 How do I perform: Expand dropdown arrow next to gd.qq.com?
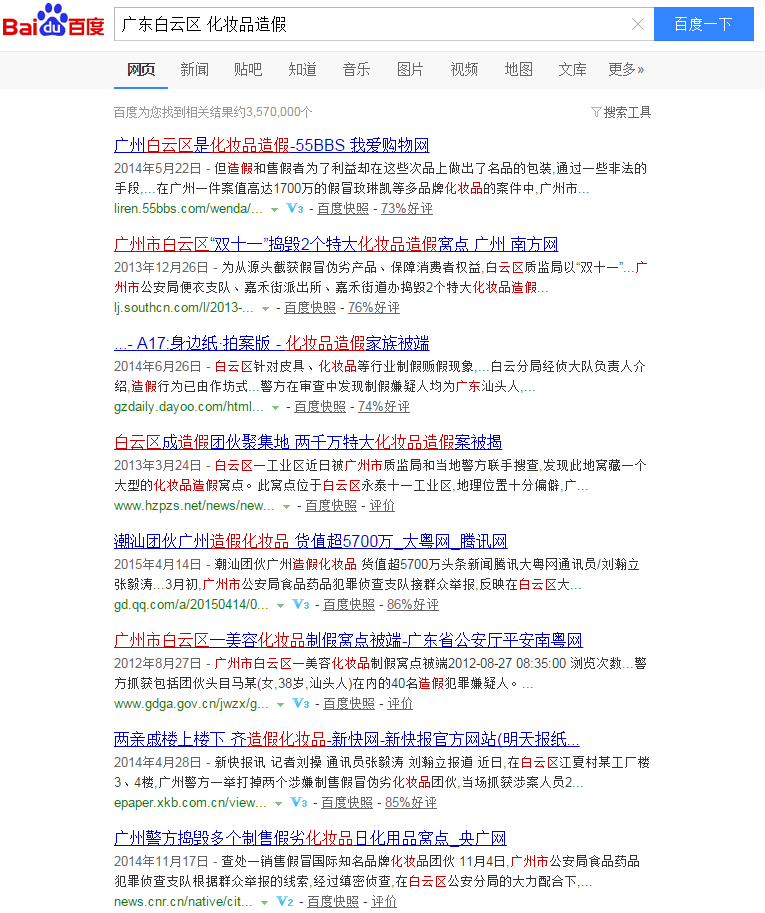coord(280,606)
